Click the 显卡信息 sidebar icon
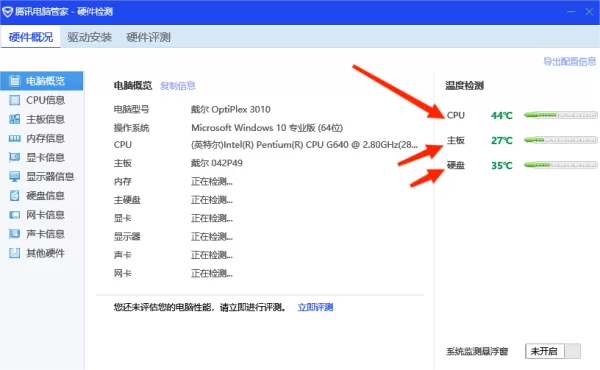 pyautogui.click(x=15, y=157)
